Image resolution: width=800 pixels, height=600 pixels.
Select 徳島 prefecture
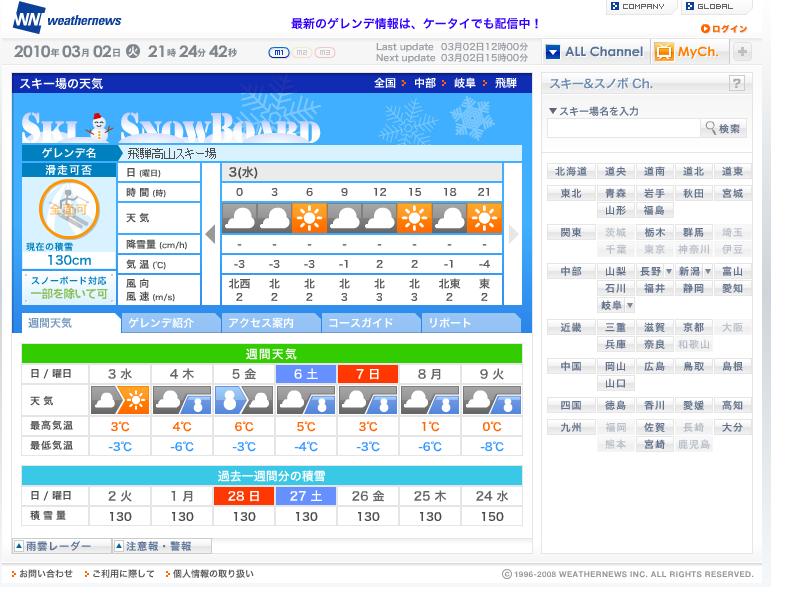[615, 406]
